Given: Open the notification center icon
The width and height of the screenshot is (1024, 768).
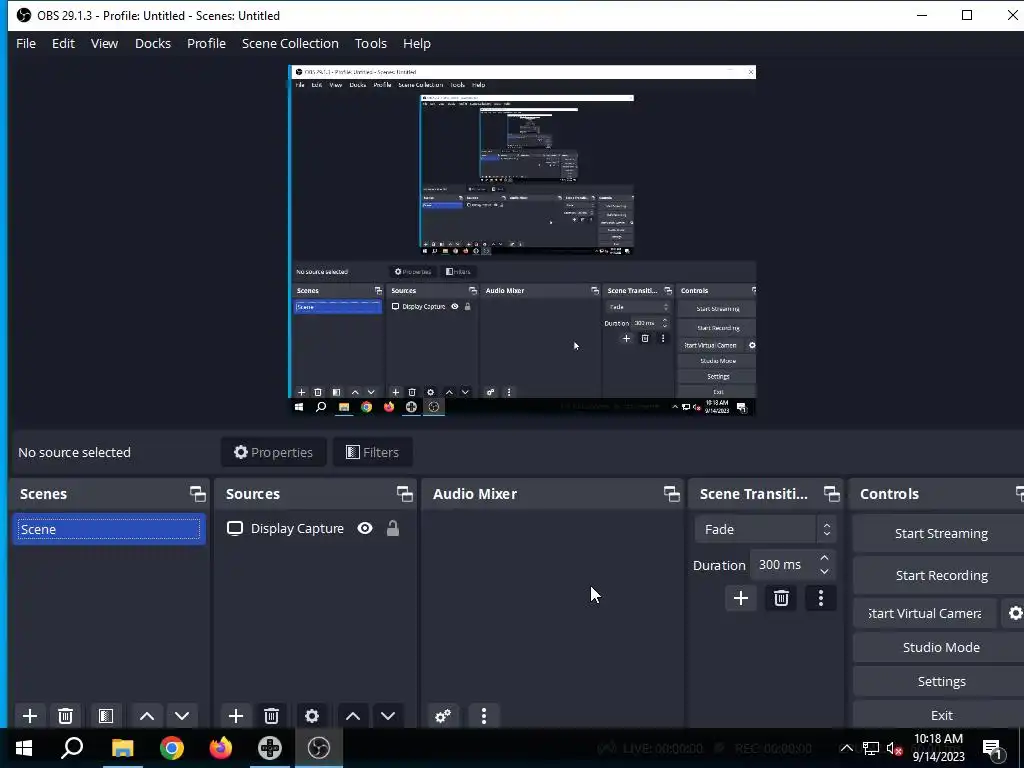Looking at the screenshot, I should 993,748.
